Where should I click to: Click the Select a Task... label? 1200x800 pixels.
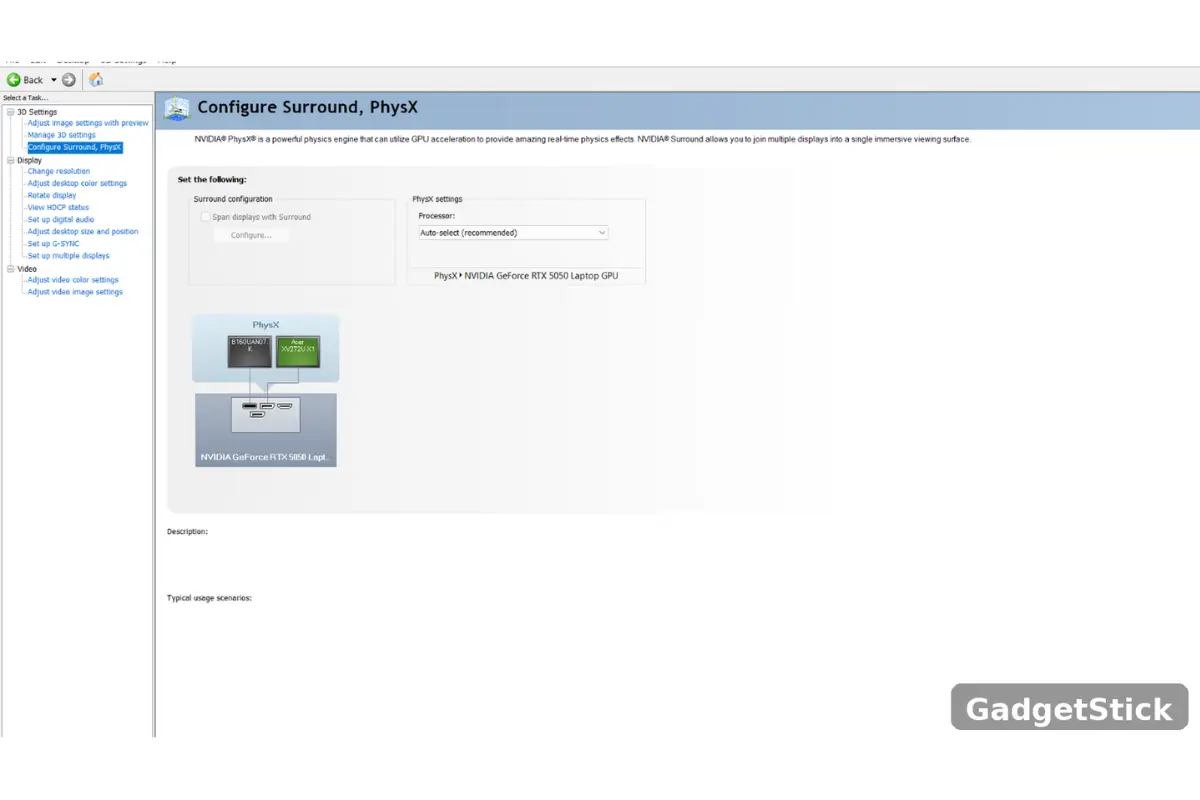(26, 98)
